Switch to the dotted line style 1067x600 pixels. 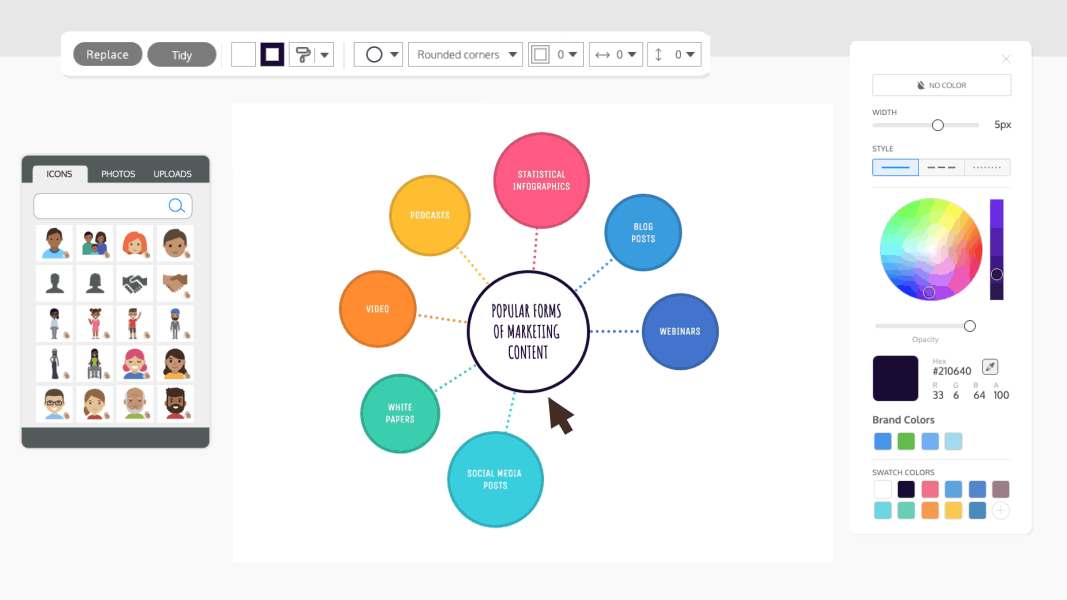(987, 166)
